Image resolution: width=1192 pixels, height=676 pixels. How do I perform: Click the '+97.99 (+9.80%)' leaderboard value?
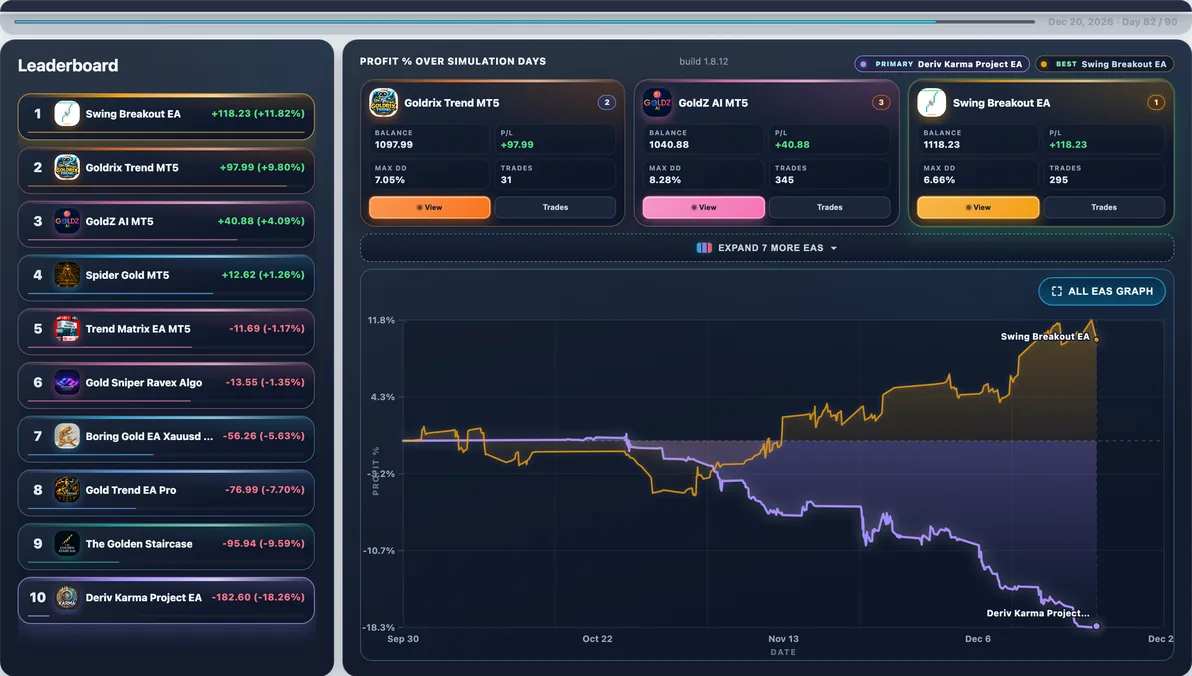tap(262, 167)
